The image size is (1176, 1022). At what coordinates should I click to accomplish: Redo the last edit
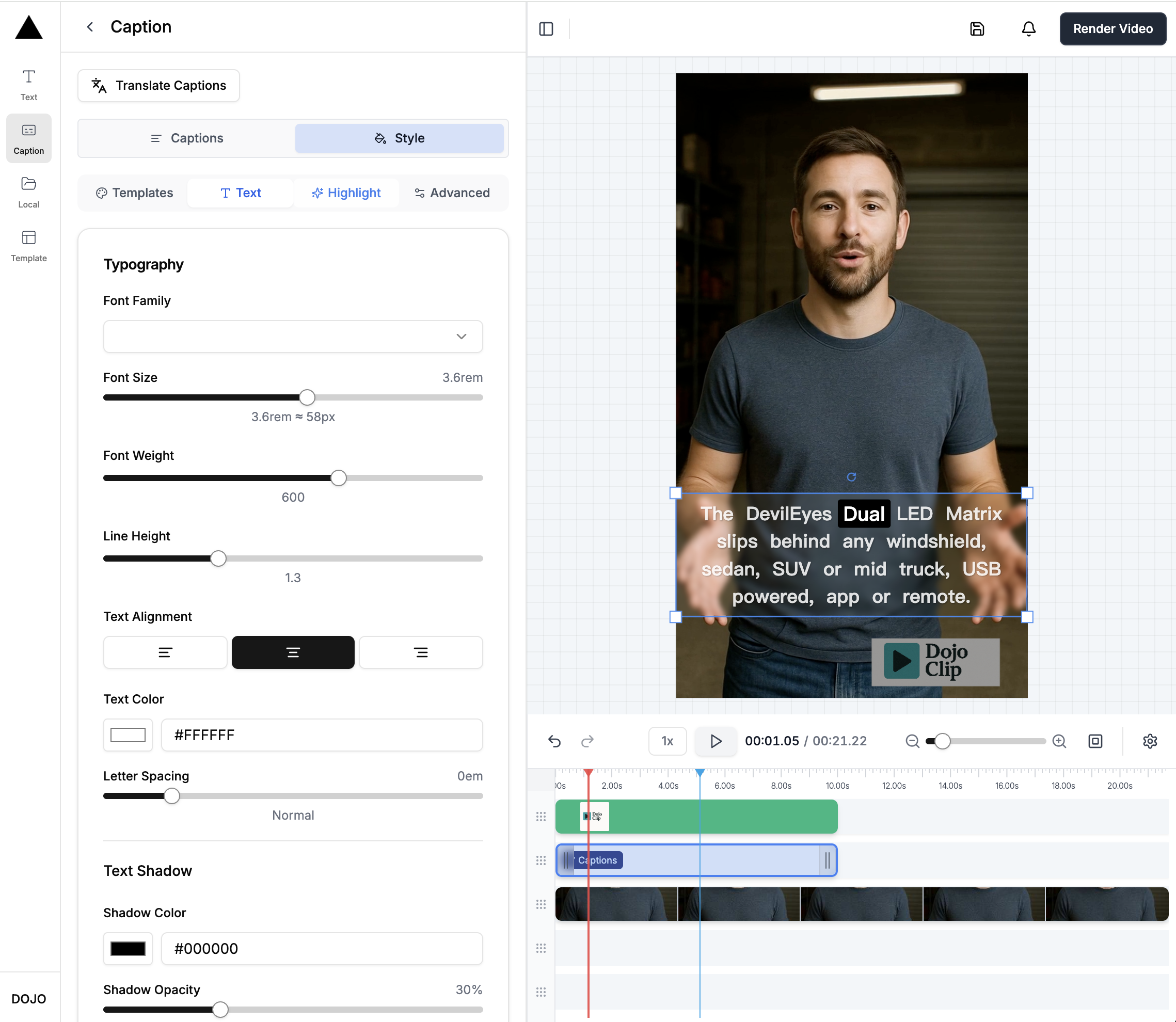click(587, 741)
